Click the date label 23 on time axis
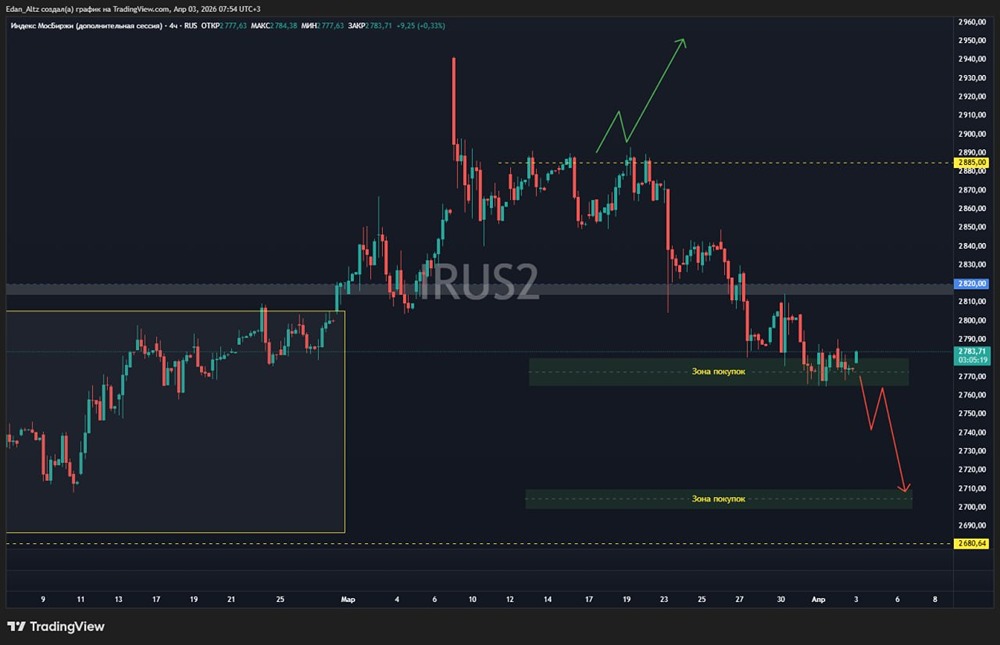 click(664, 600)
